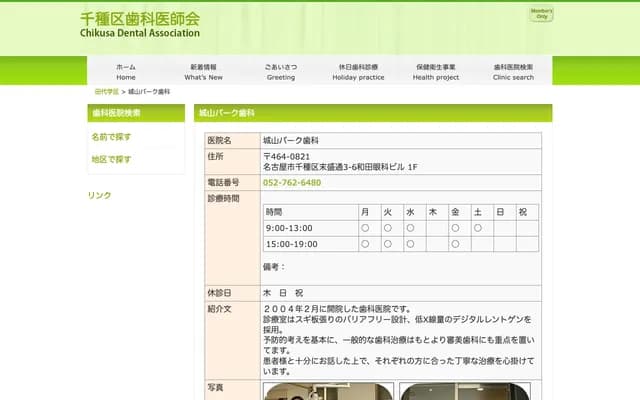Screen dimensions: 640x400
Task: Open the リンク sidebar link
Action: [100, 196]
